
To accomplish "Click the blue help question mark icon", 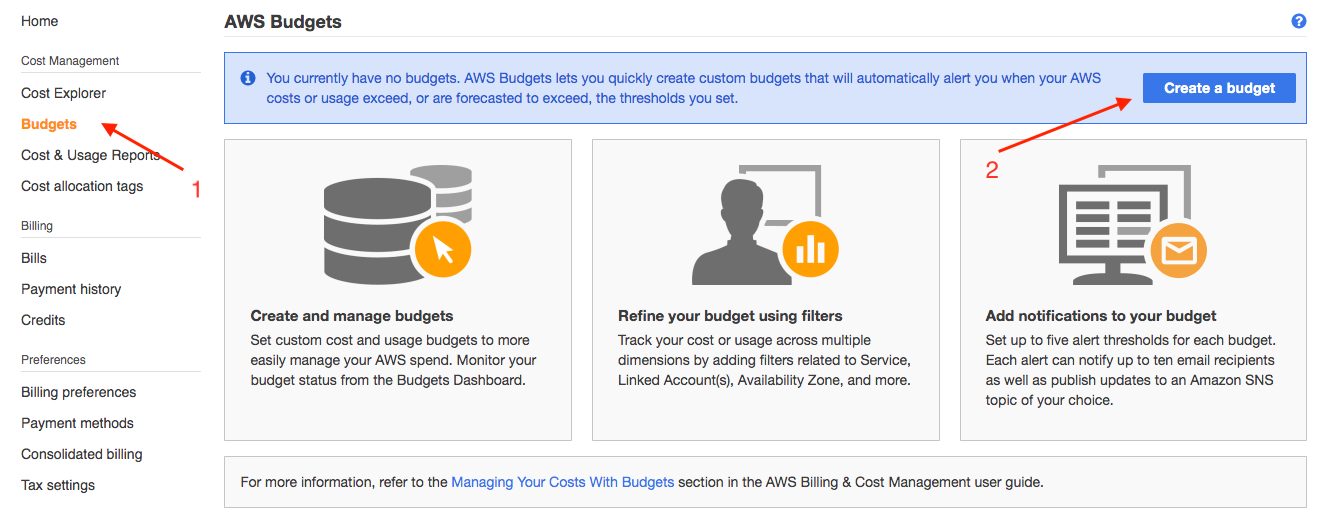I will point(1299,21).
